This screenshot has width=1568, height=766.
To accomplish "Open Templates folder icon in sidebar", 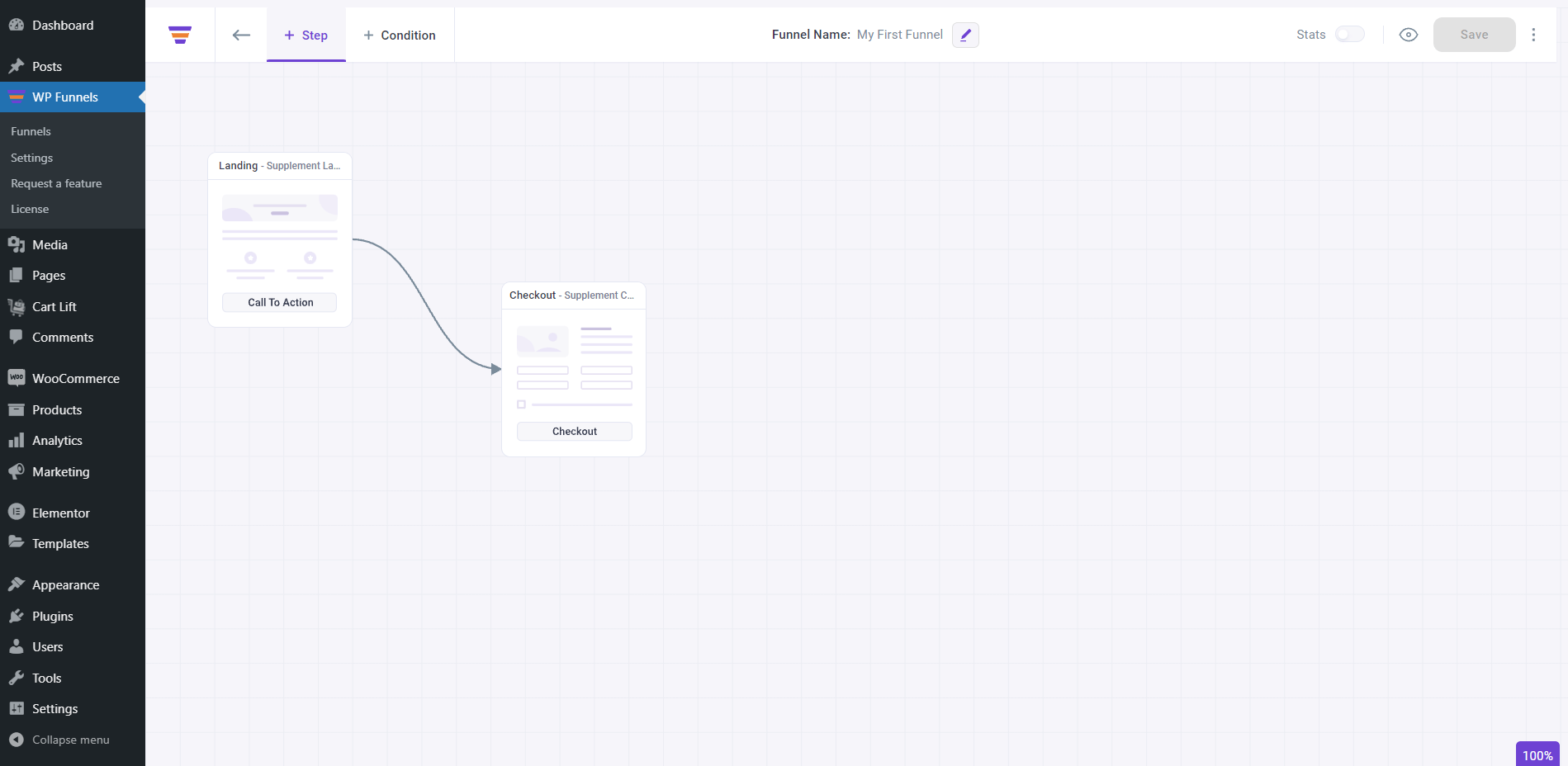I will (17, 543).
